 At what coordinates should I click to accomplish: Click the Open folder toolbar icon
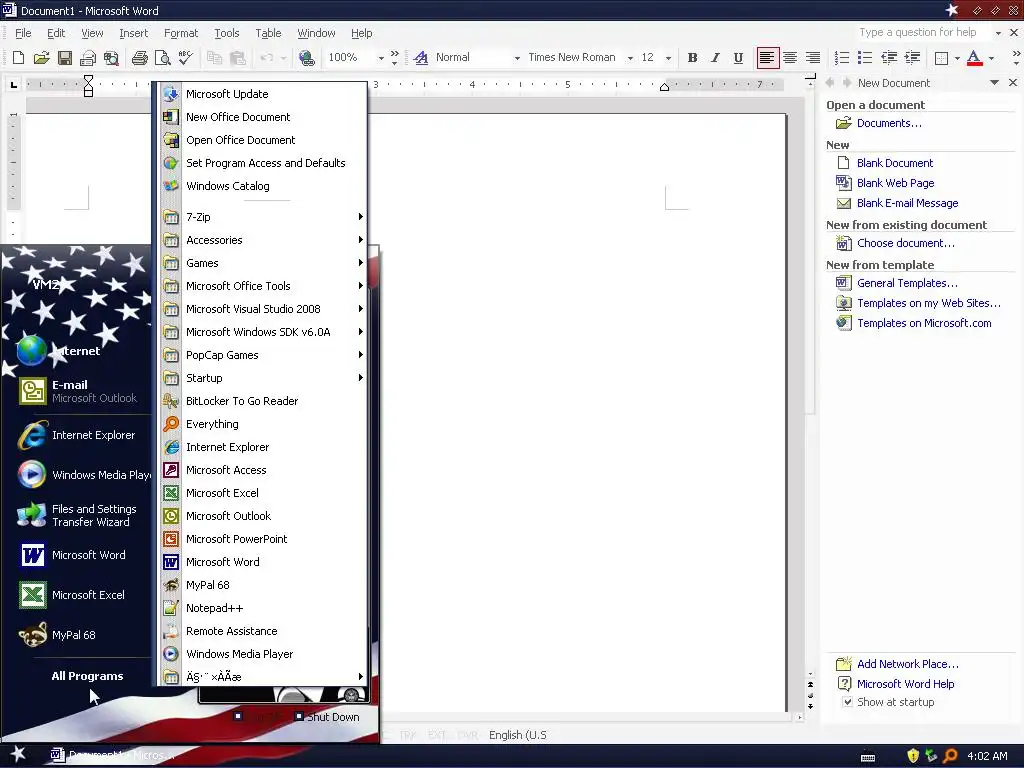[x=42, y=57]
